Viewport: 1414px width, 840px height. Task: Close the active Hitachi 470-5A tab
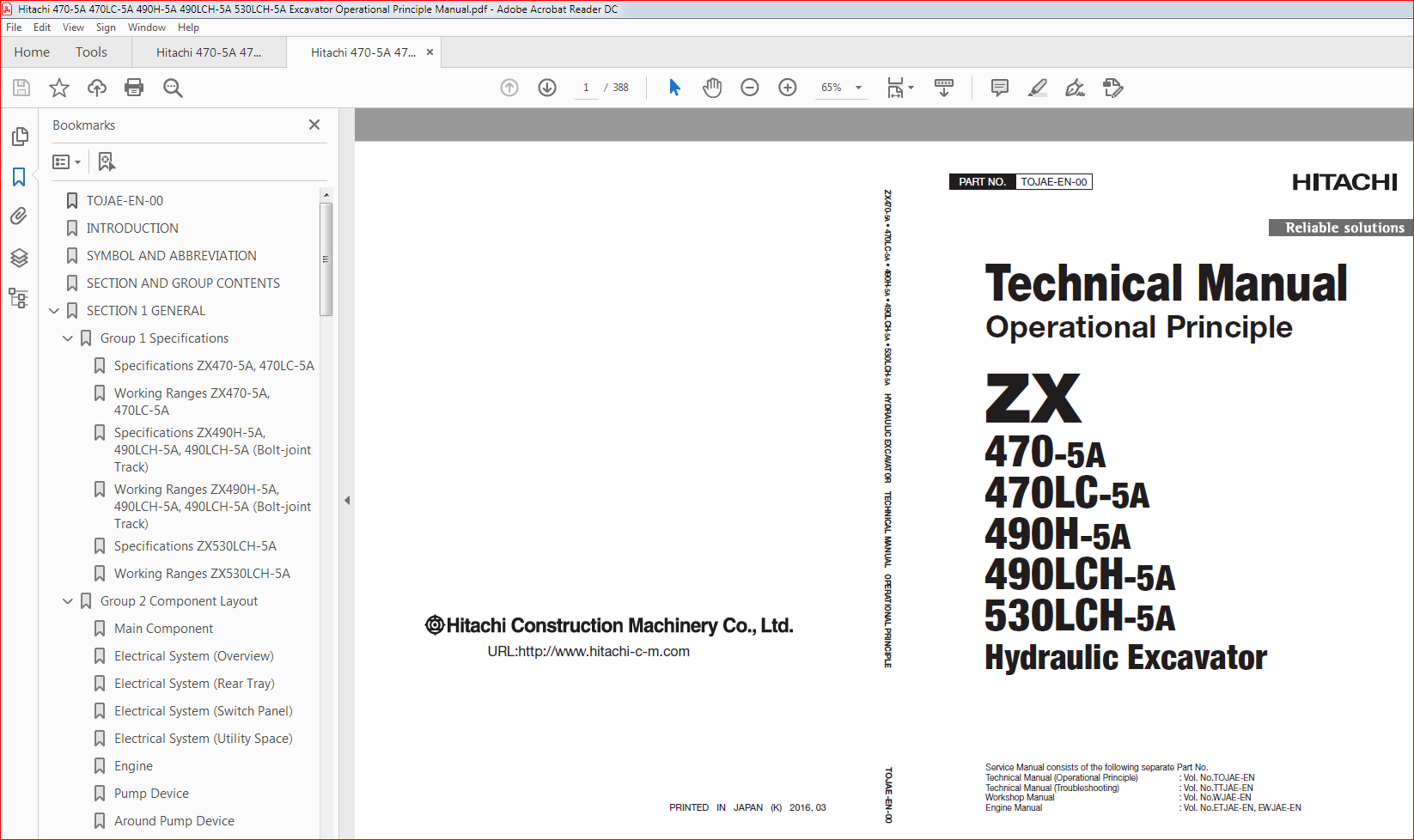430,52
